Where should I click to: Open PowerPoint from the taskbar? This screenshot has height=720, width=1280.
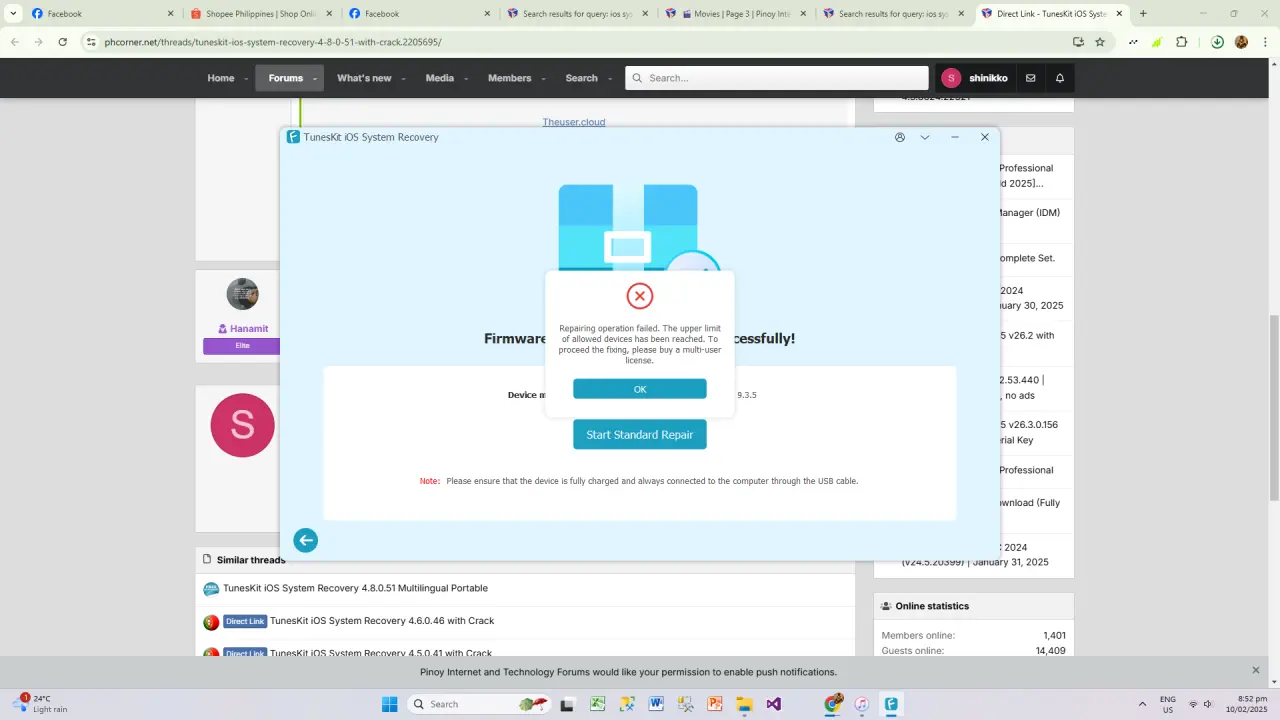click(x=715, y=704)
